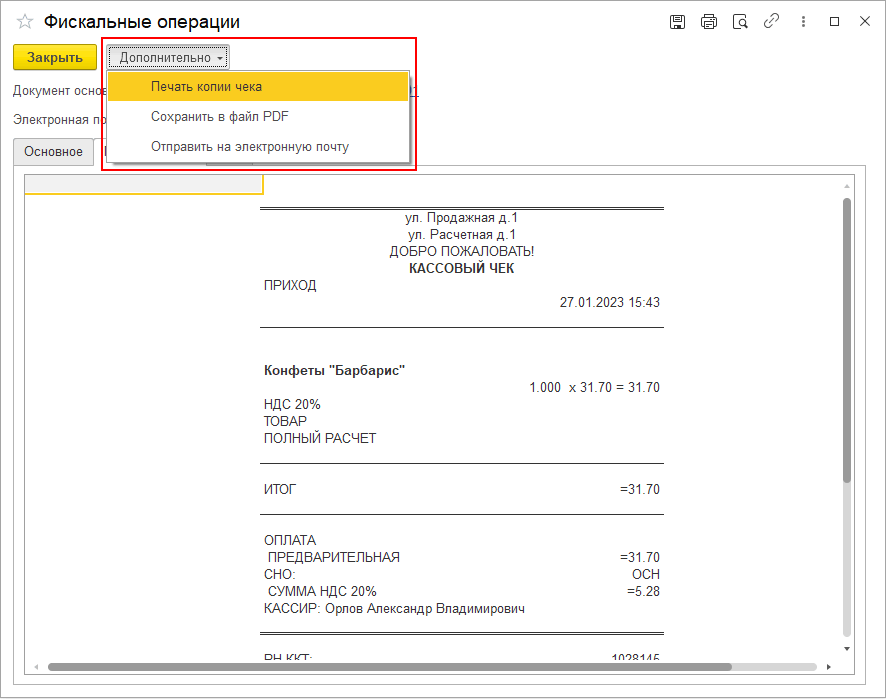
Task: Click the КАССОВЫЙ ЧЕК heading text
Action: pos(462,268)
